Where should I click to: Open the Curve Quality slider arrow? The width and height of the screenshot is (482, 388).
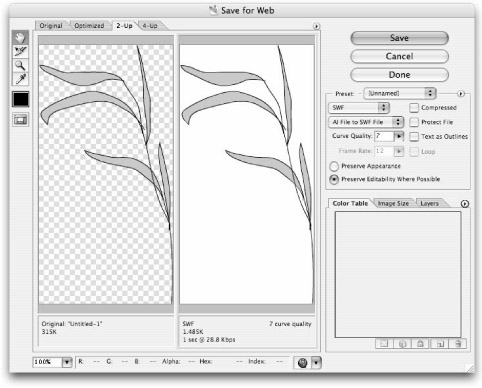pyautogui.click(x=399, y=136)
